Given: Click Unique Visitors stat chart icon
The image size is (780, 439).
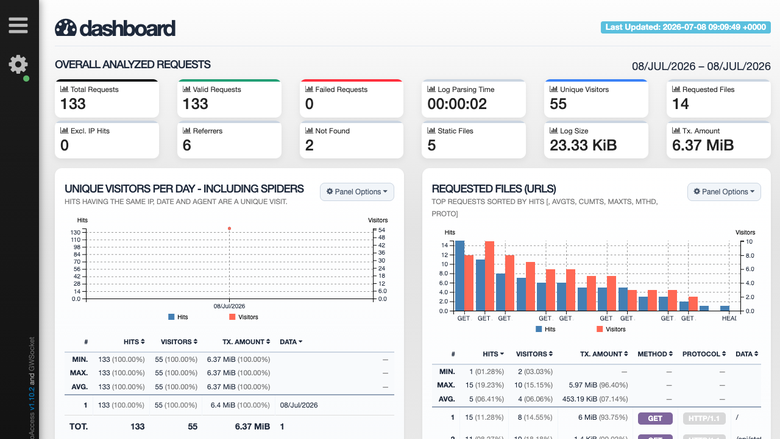Looking at the screenshot, I should [x=553, y=89].
